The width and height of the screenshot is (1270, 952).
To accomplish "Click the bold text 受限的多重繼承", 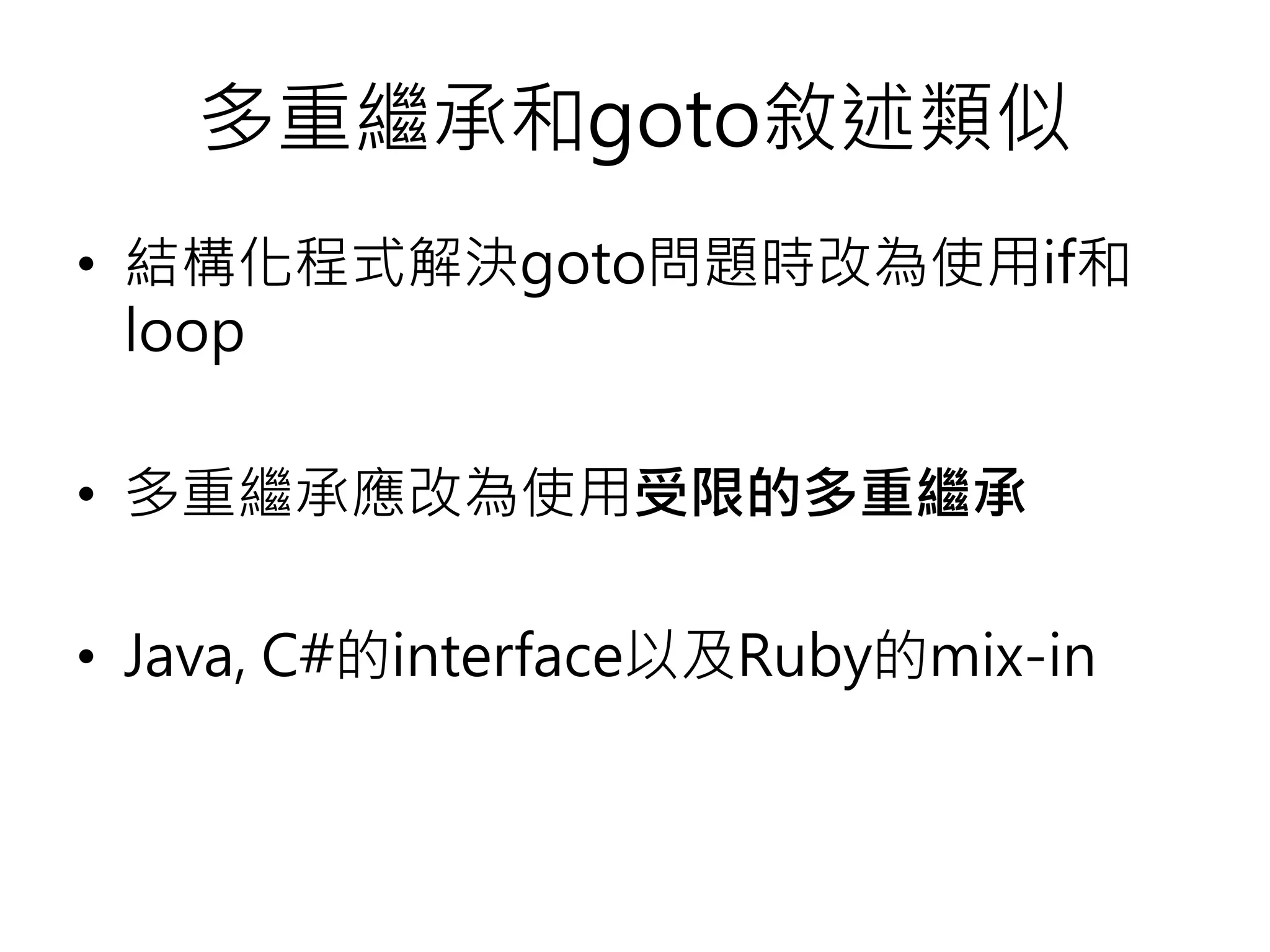I will pos(830,493).
